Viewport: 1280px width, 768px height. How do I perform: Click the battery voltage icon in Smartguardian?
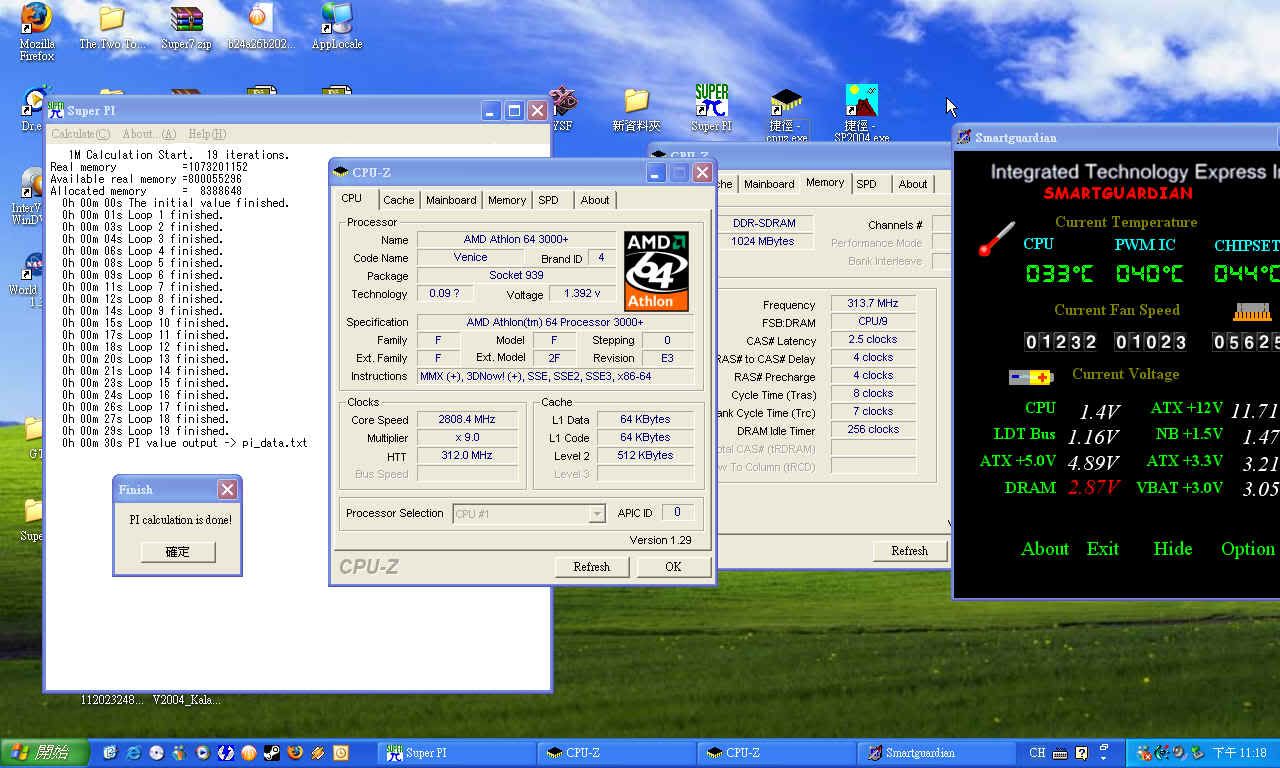[x=1031, y=377]
